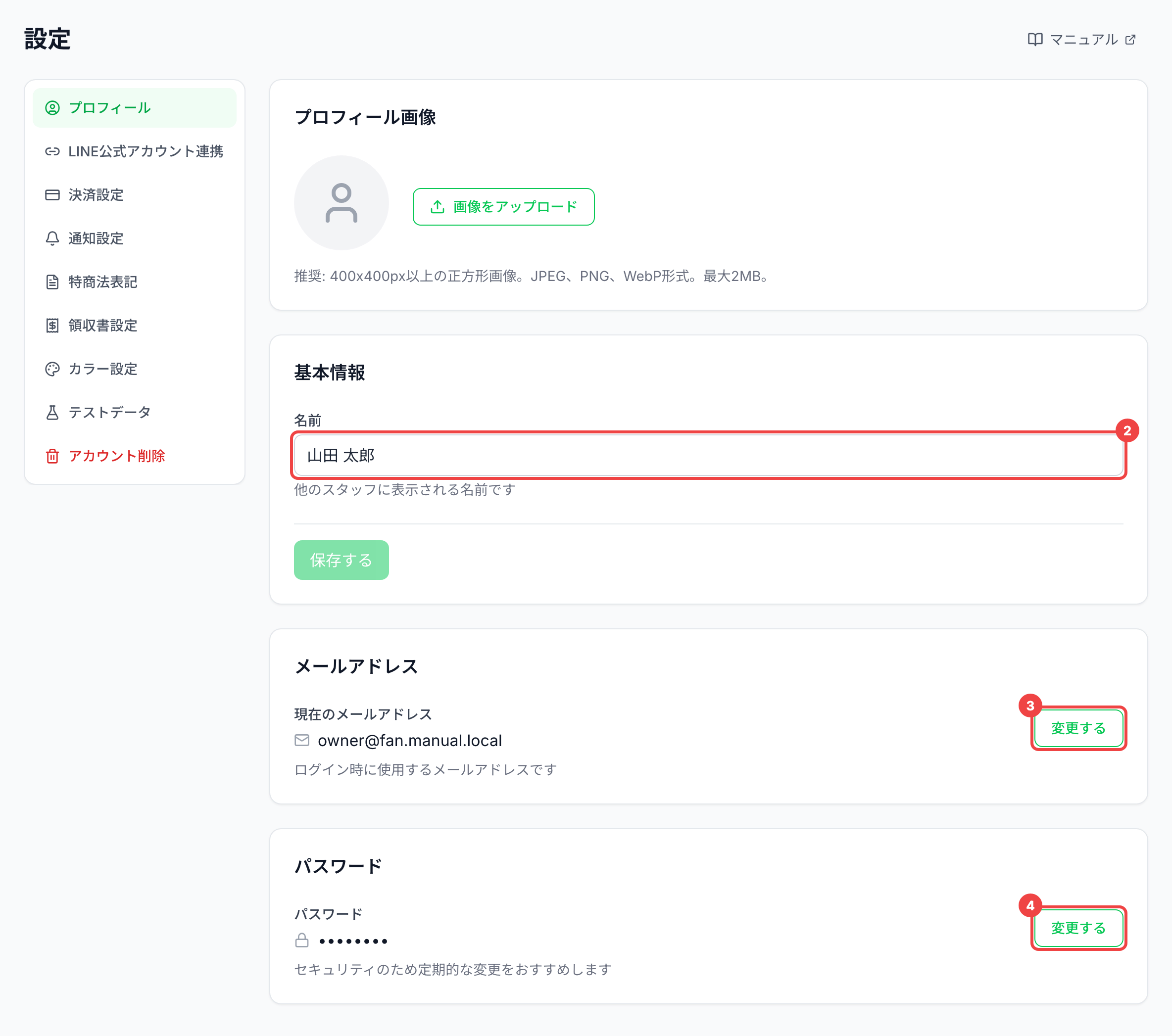Select アカウント削除 in the sidebar

135,456
